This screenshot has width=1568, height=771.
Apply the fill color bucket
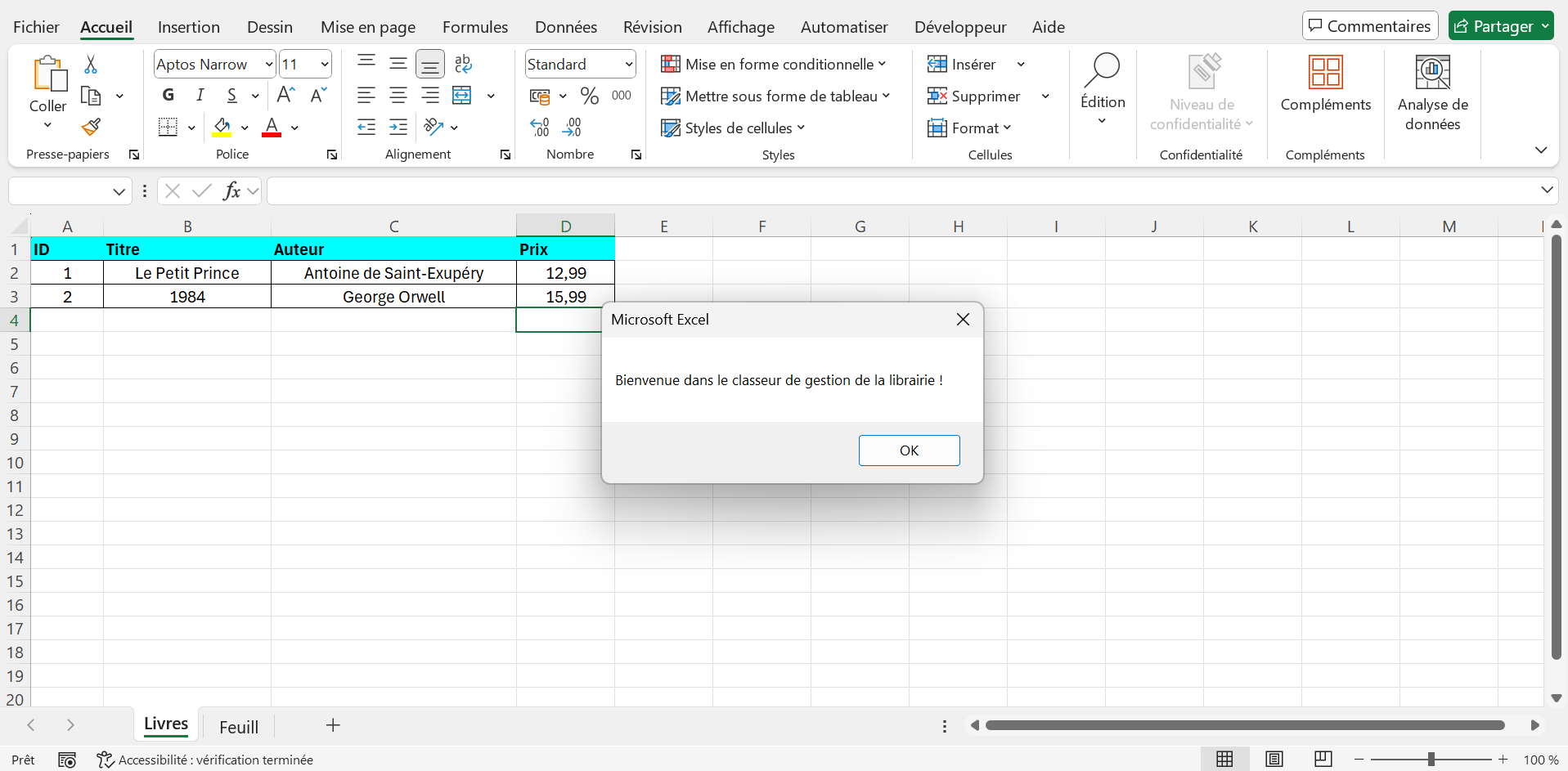coord(222,127)
